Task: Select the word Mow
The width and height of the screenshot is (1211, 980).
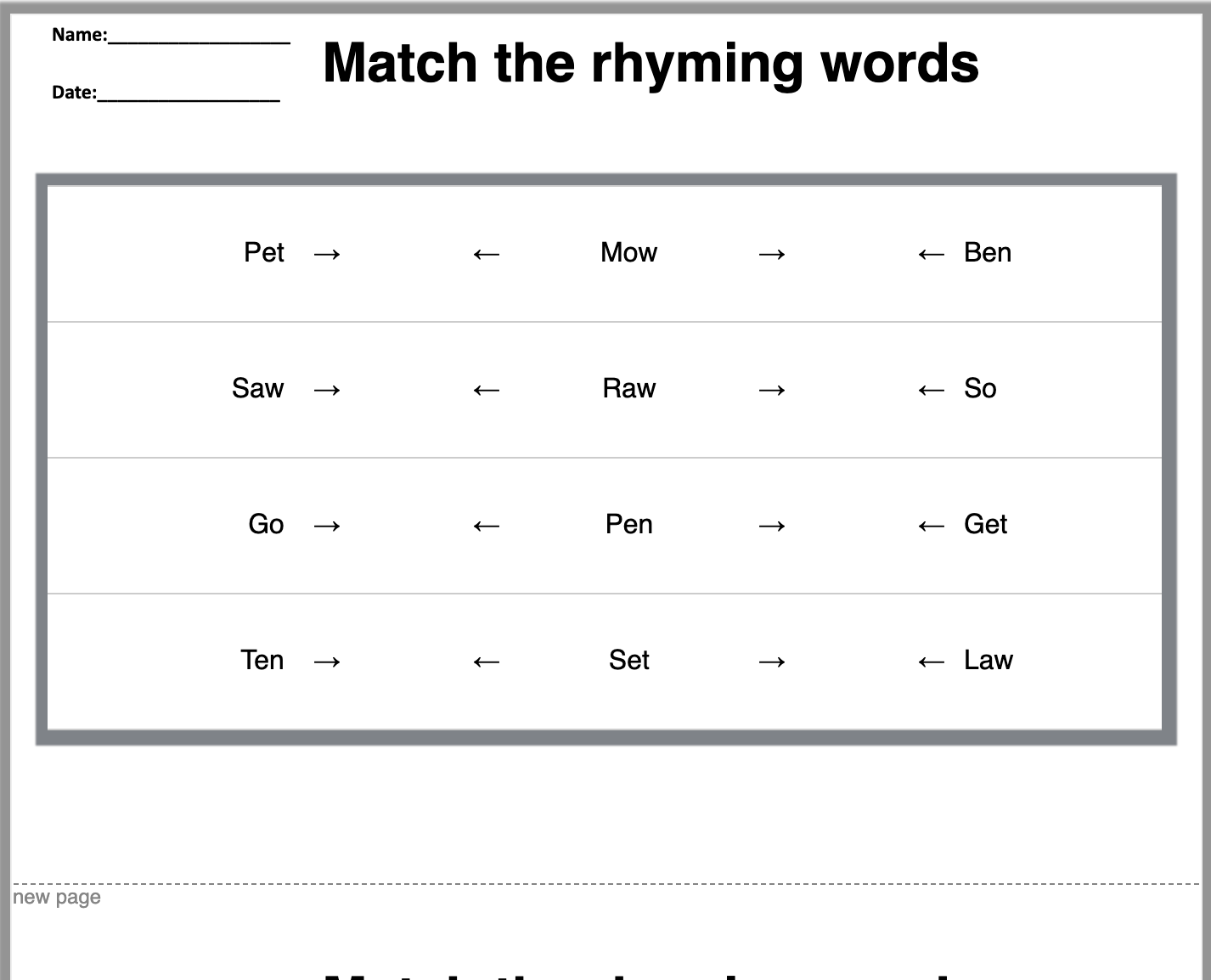Action: [x=628, y=252]
